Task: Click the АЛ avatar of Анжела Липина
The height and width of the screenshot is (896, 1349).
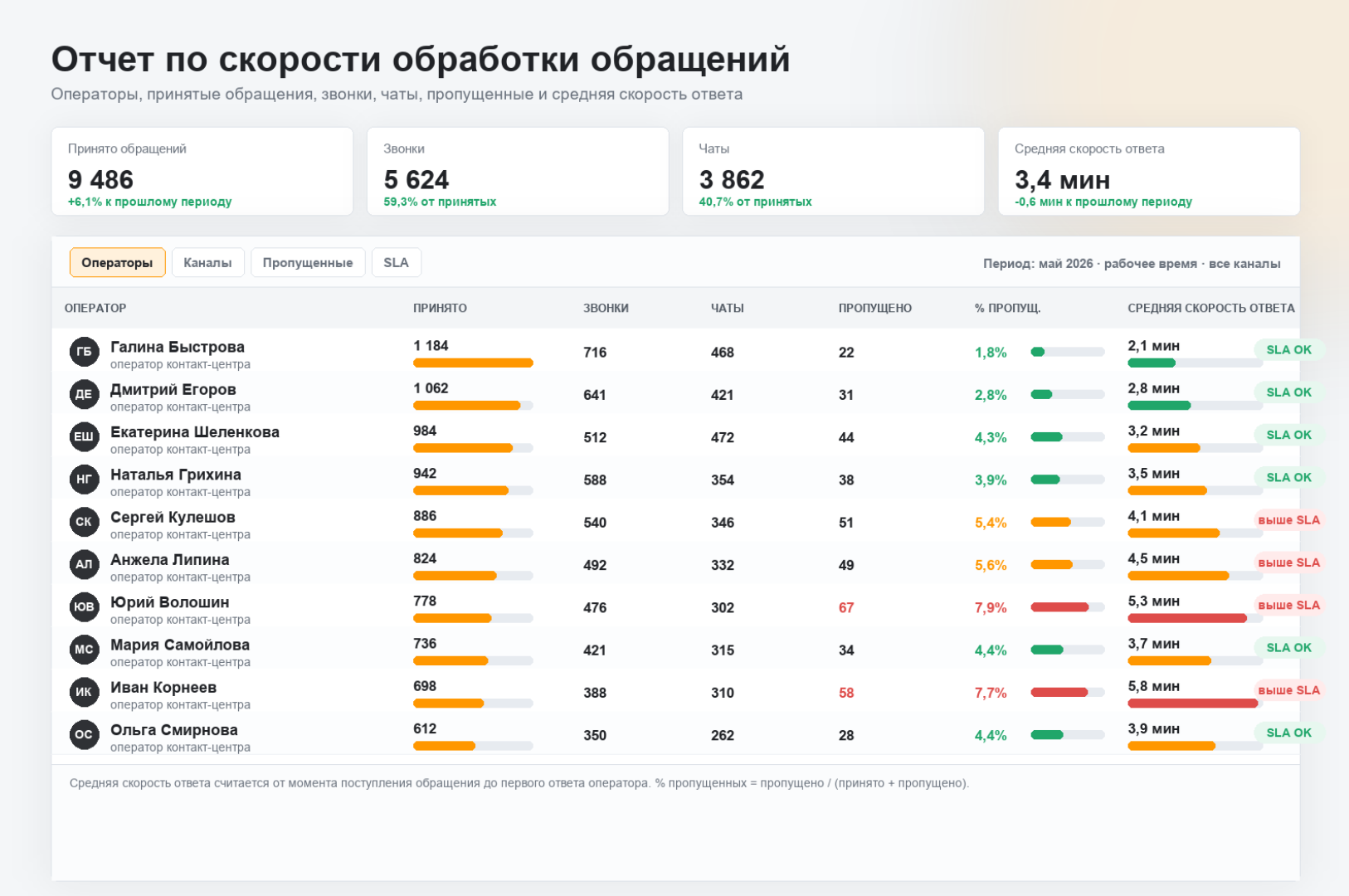Action: point(84,564)
